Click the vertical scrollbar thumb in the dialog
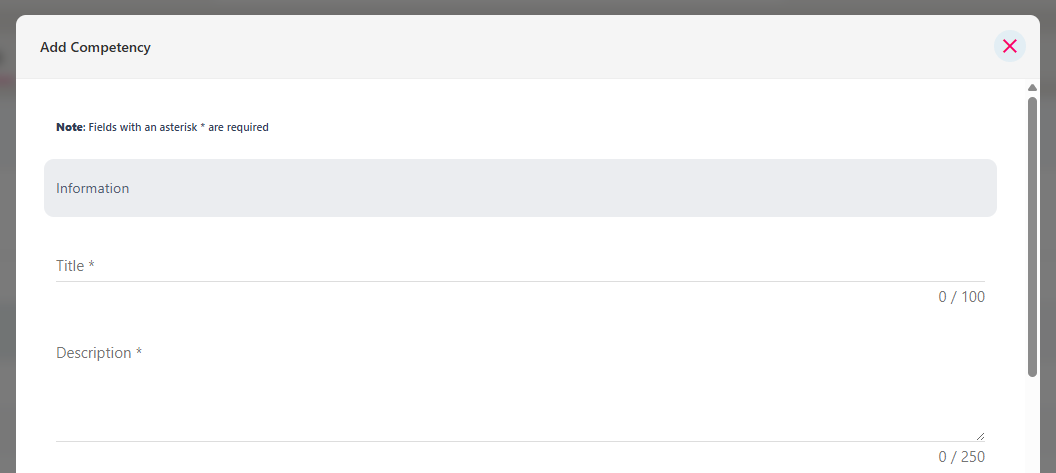1056x473 pixels. 1032,236
